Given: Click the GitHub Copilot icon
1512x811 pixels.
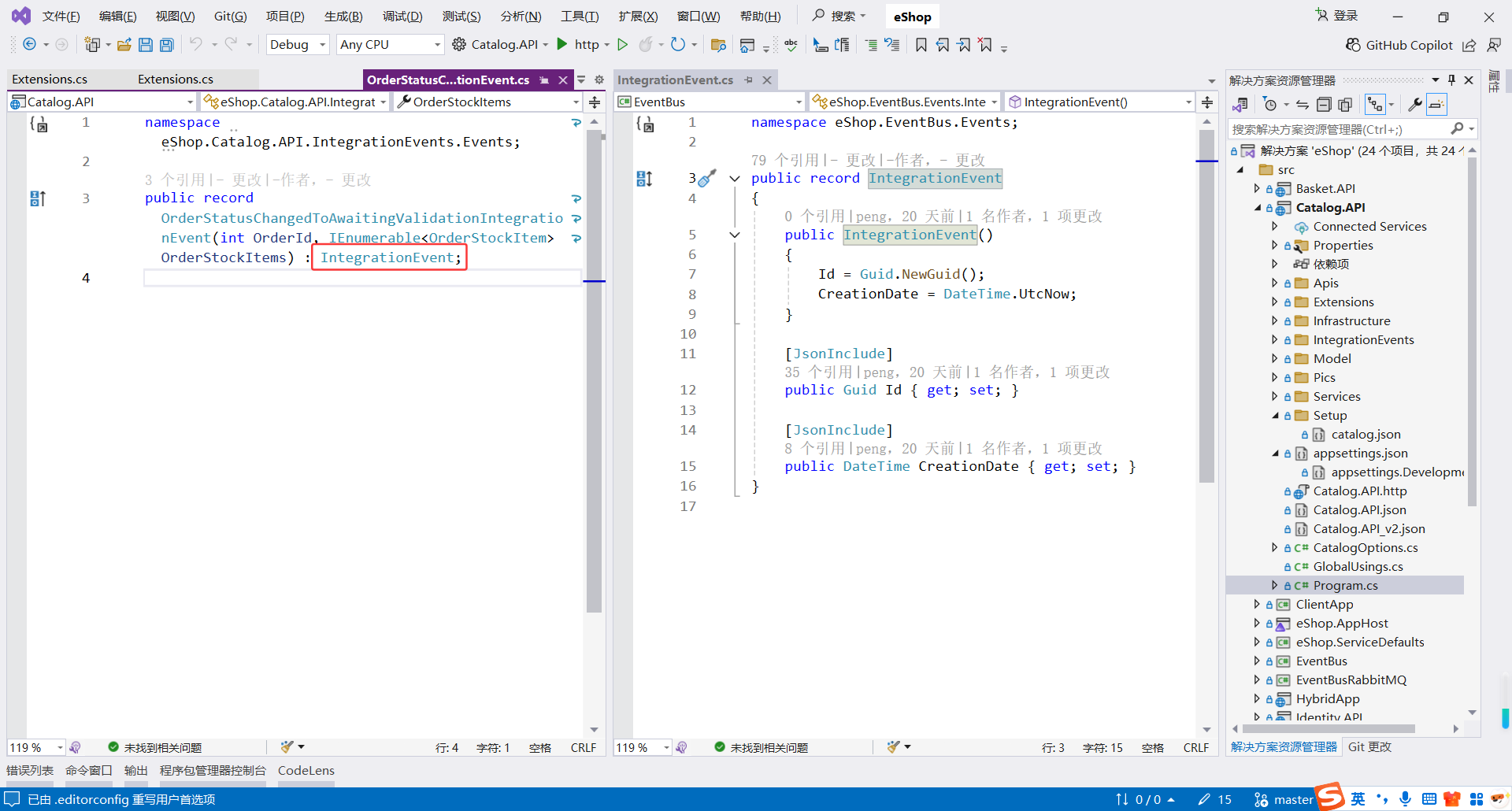Looking at the screenshot, I should [x=1353, y=45].
